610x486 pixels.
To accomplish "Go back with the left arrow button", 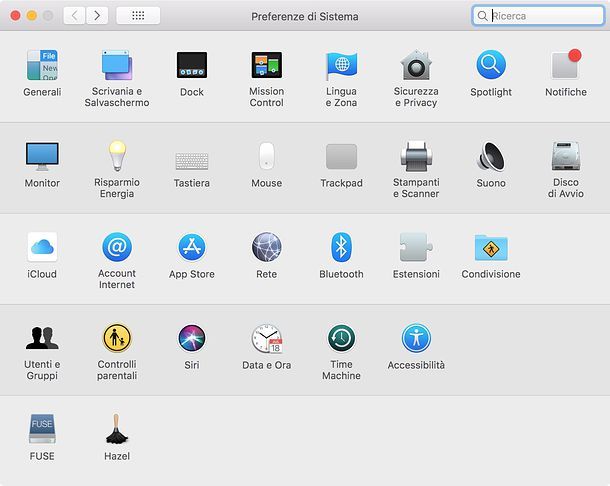I will coord(74,16).
